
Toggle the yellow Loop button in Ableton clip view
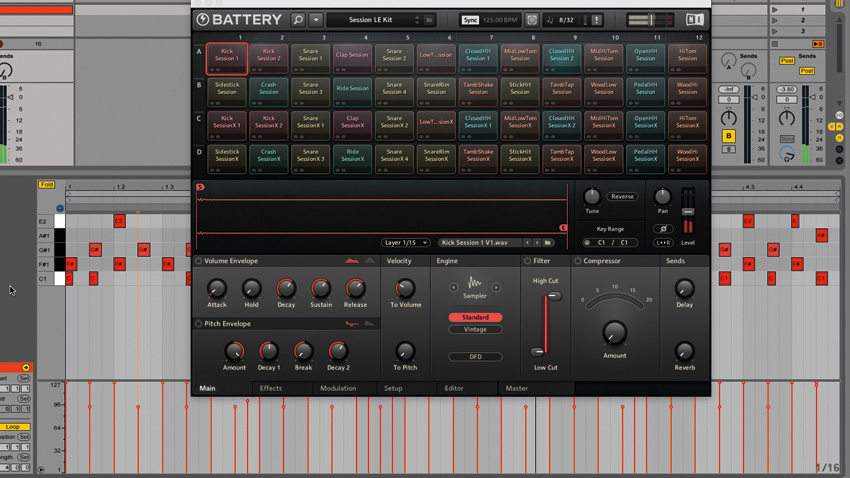pyautogui.click(x=14, y=427)
